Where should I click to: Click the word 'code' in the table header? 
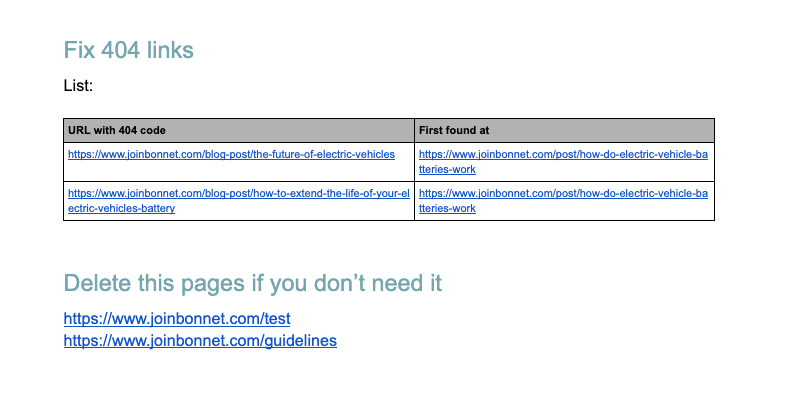153,130
